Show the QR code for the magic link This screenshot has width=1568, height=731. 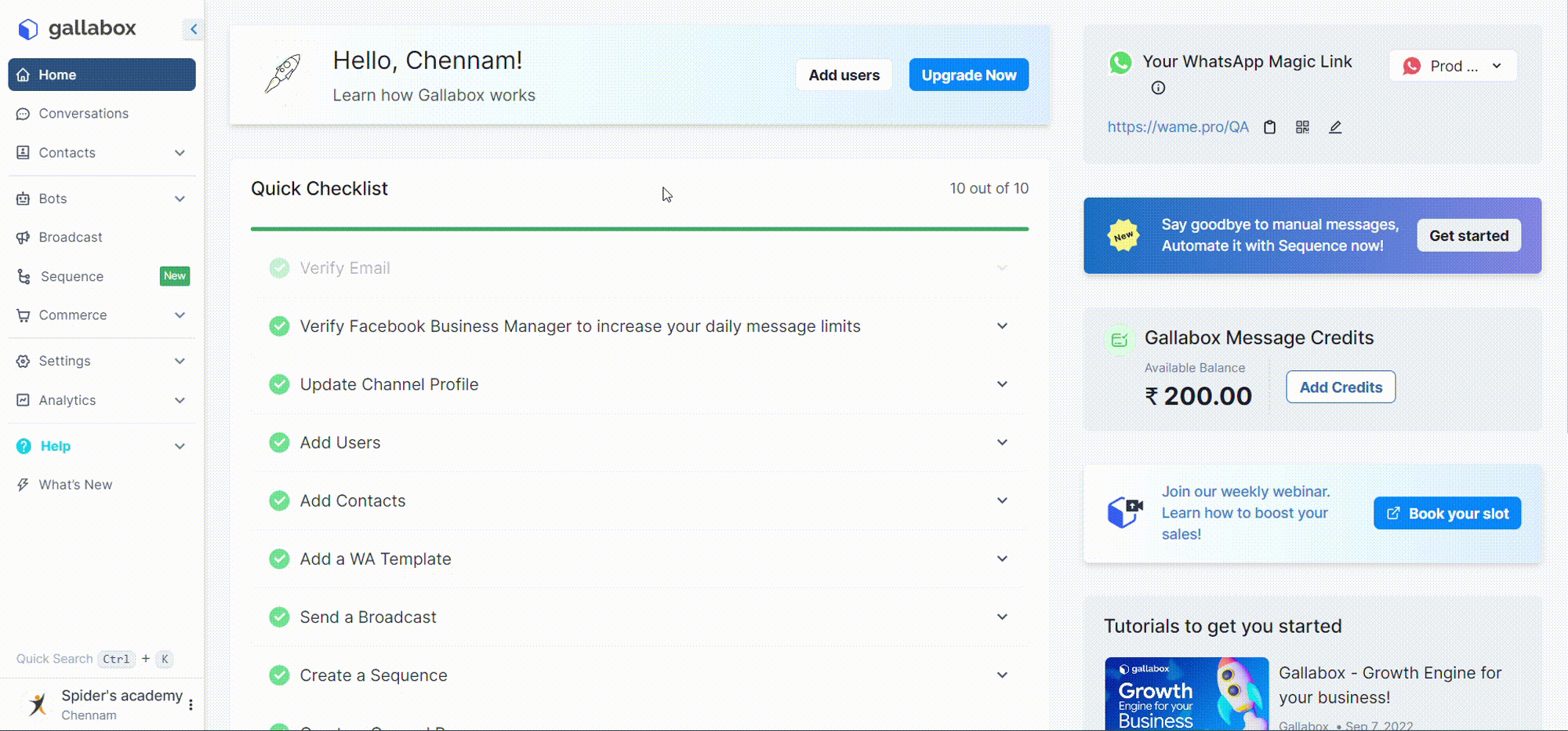click(1302, 127)
